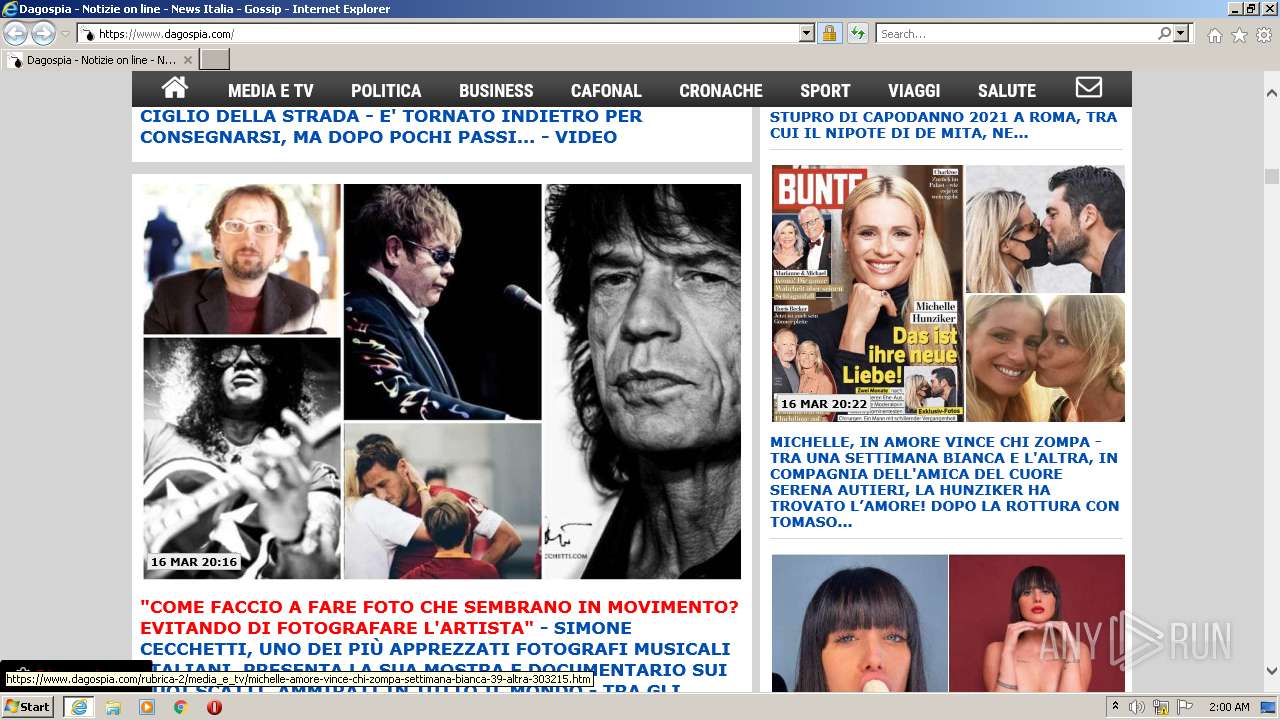Open the SPORT section
Viewport: 1280px width, 720px height.
[x=825, y=90]
